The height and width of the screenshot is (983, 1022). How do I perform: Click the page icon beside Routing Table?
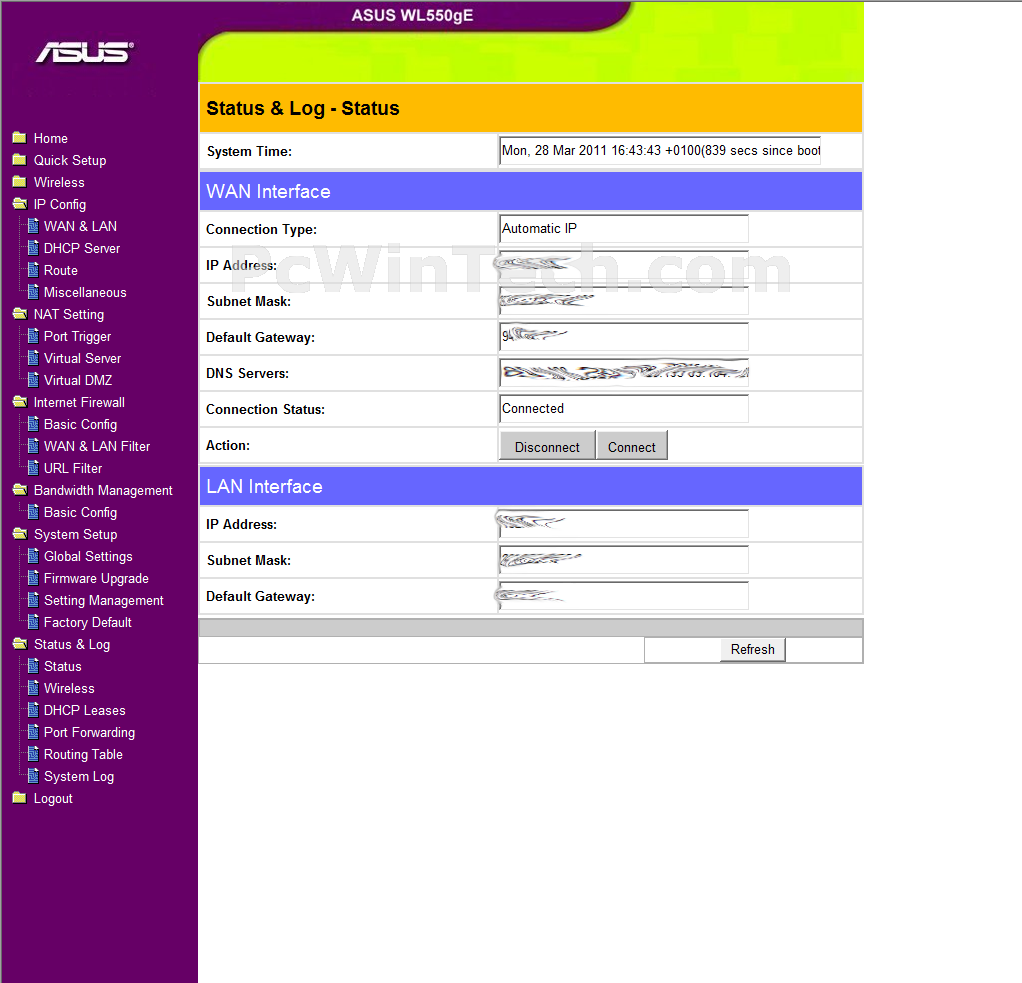point(33,754)
